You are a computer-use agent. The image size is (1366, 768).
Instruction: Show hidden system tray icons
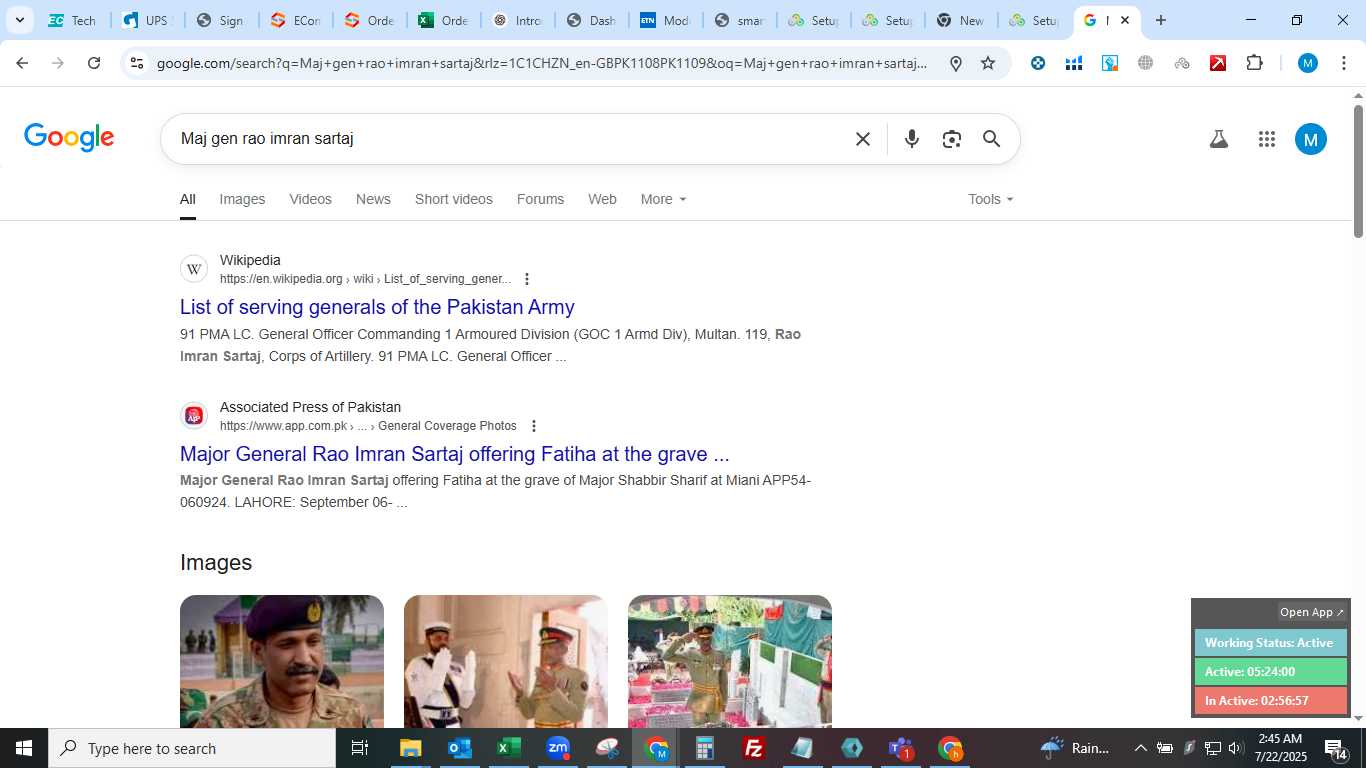(x=1140, y=748)
